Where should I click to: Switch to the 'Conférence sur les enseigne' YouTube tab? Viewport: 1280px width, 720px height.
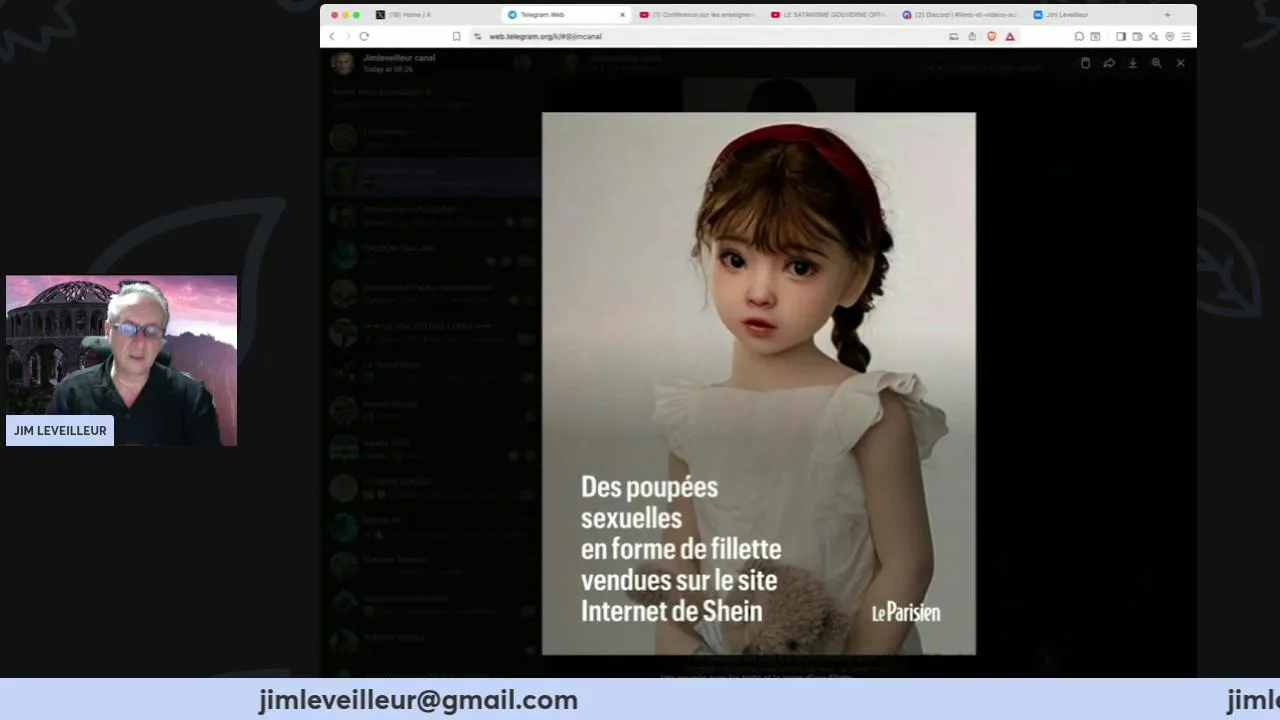tap(697, 15)
